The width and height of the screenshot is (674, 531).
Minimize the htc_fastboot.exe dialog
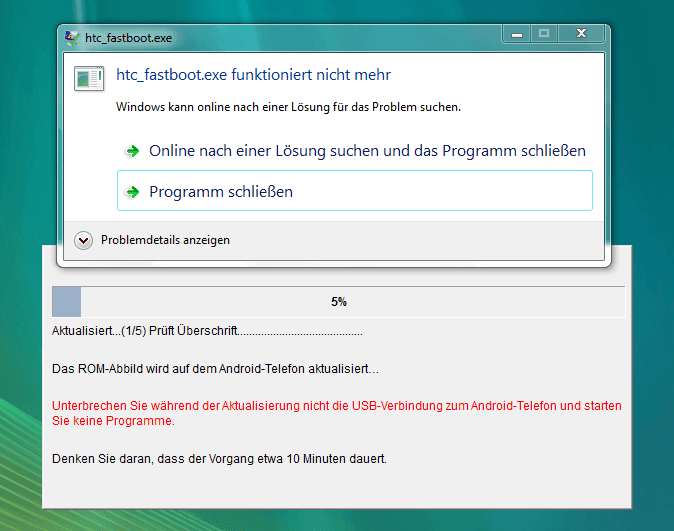517,34
